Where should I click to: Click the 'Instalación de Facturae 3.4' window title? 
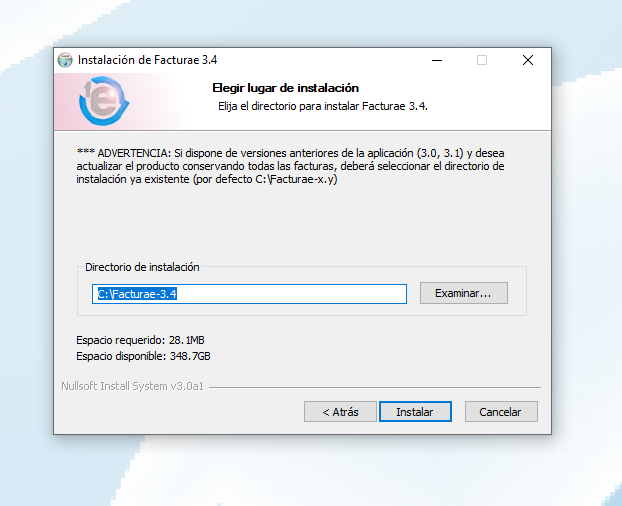coord(148,60)
